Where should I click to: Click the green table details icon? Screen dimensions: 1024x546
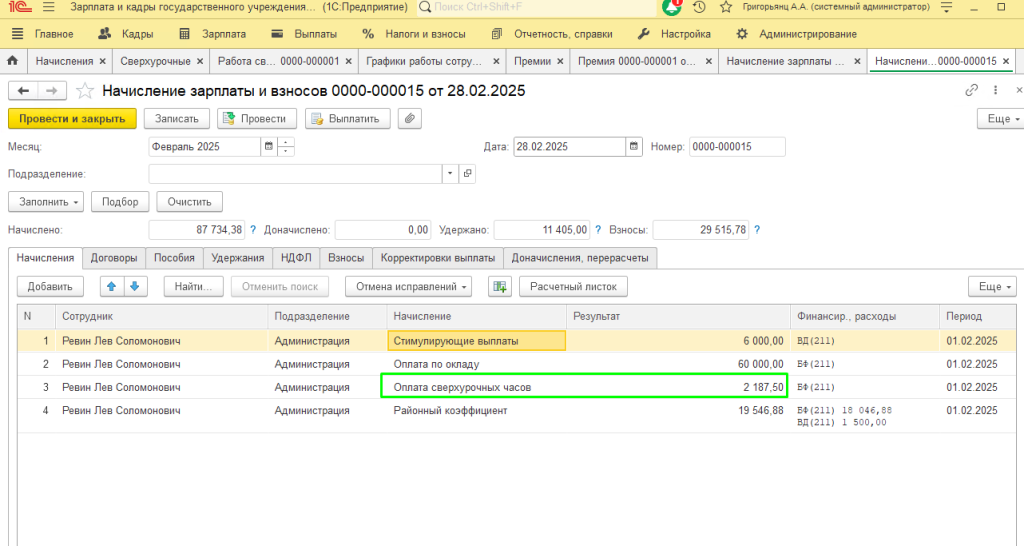500,286
